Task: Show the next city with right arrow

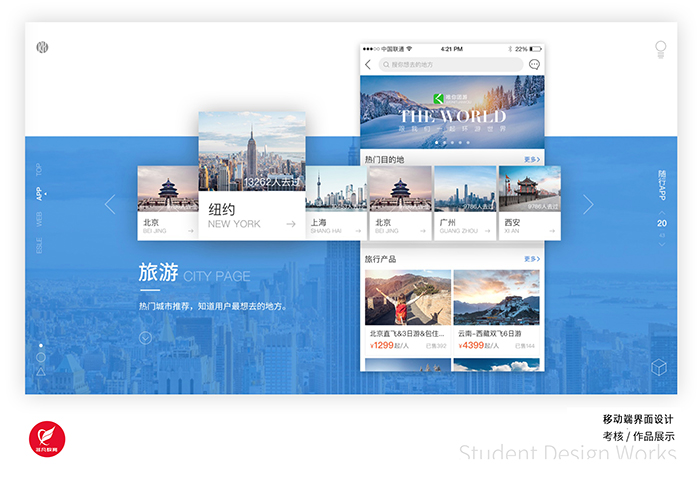Action: point(588,204)
